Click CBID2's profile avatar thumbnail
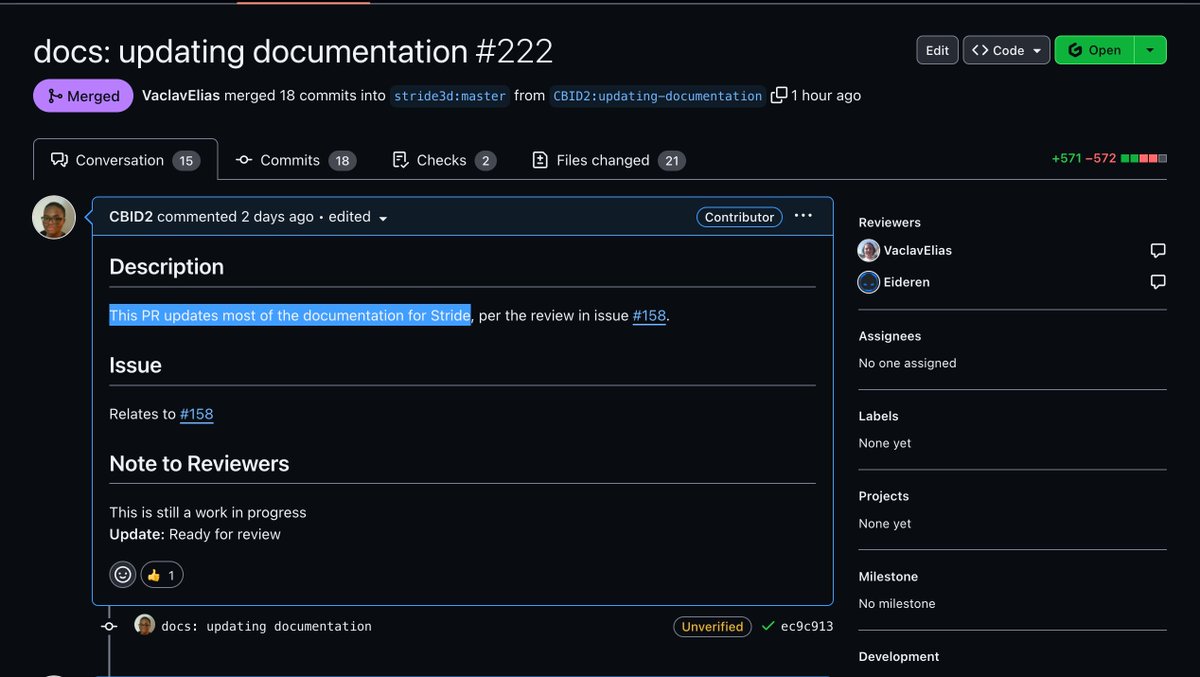Viewport: 1200px width, 677px height. coord(53,216)
